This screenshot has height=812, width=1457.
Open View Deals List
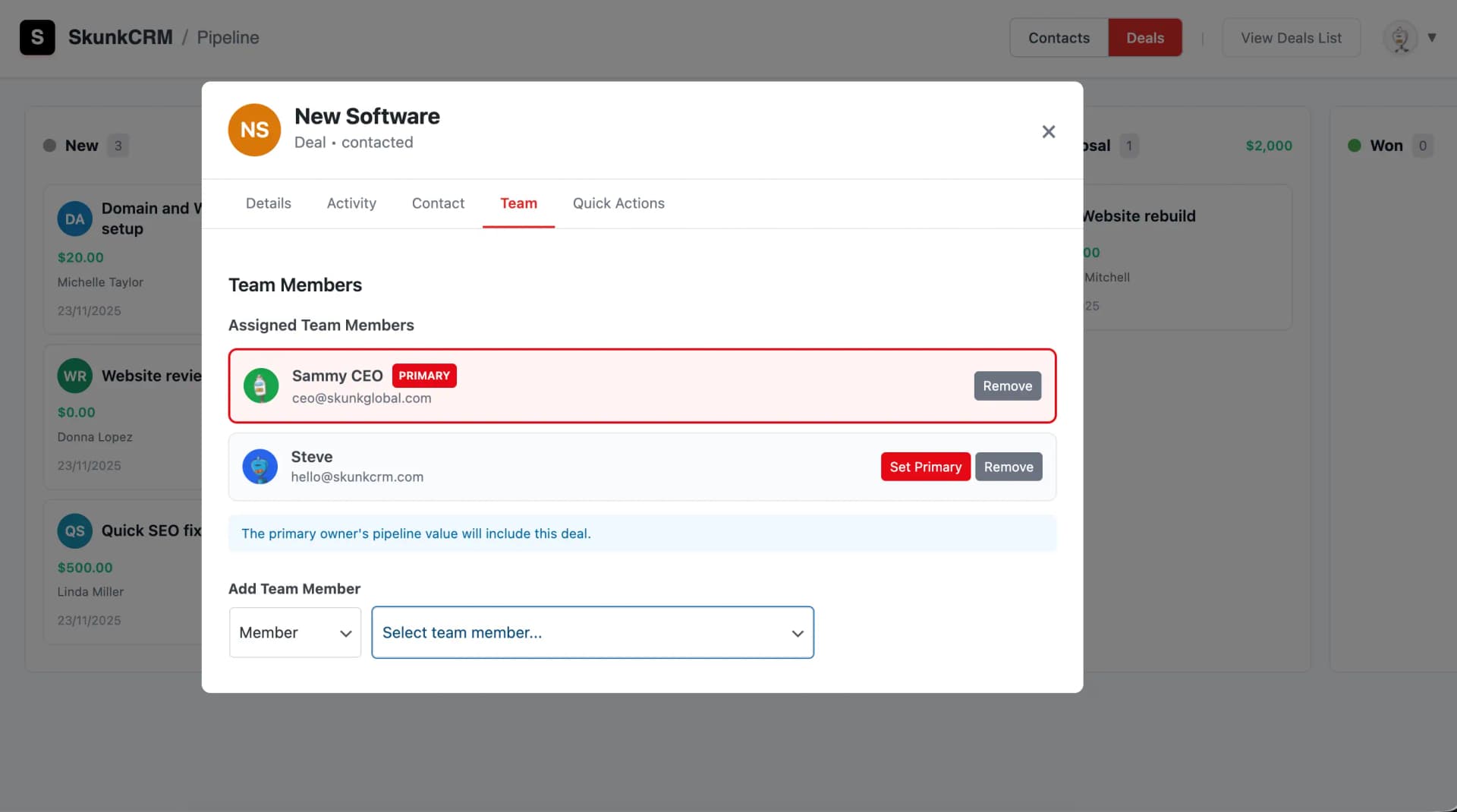(1292, 37)
